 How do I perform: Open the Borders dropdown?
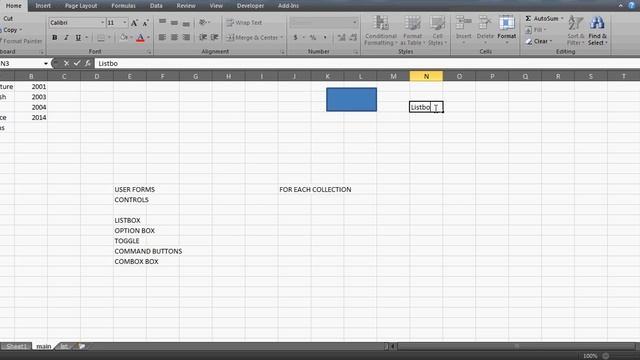click(109, 38)
